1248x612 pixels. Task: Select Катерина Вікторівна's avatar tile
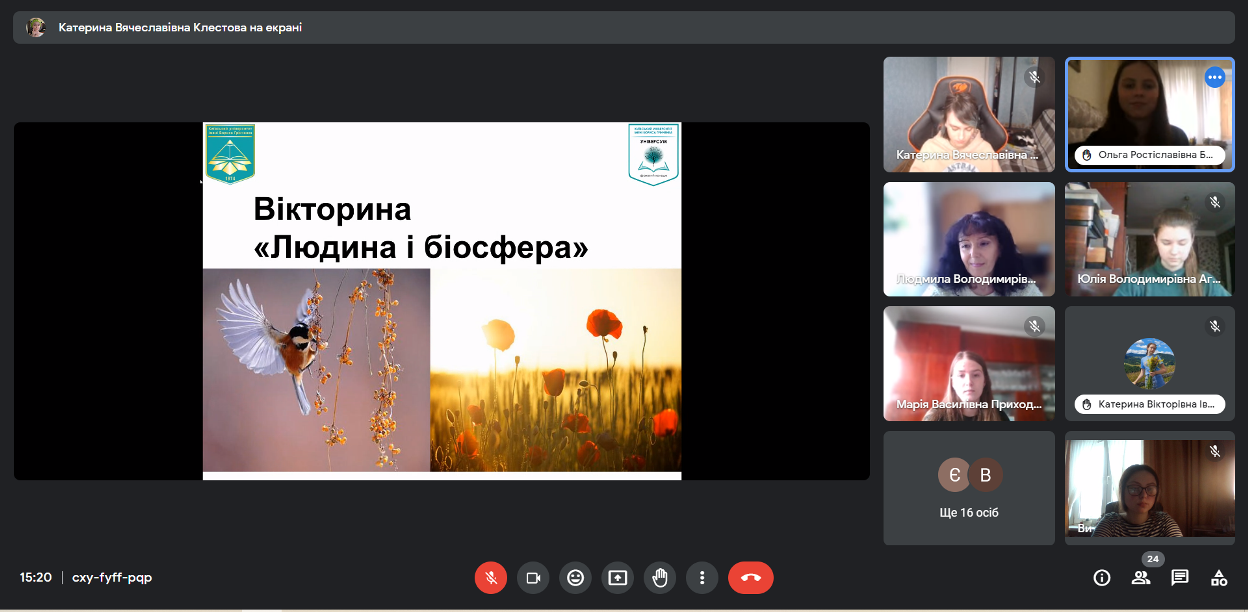point(1150,363)
